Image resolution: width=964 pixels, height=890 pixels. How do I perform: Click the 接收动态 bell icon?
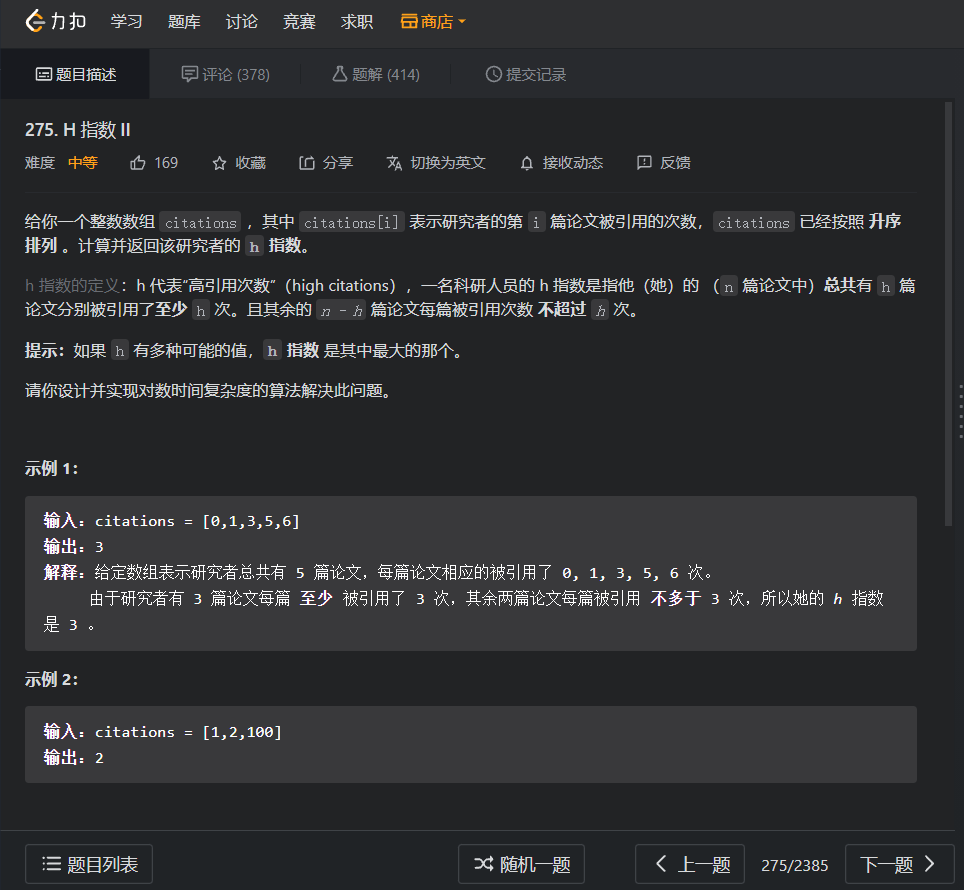527,163
